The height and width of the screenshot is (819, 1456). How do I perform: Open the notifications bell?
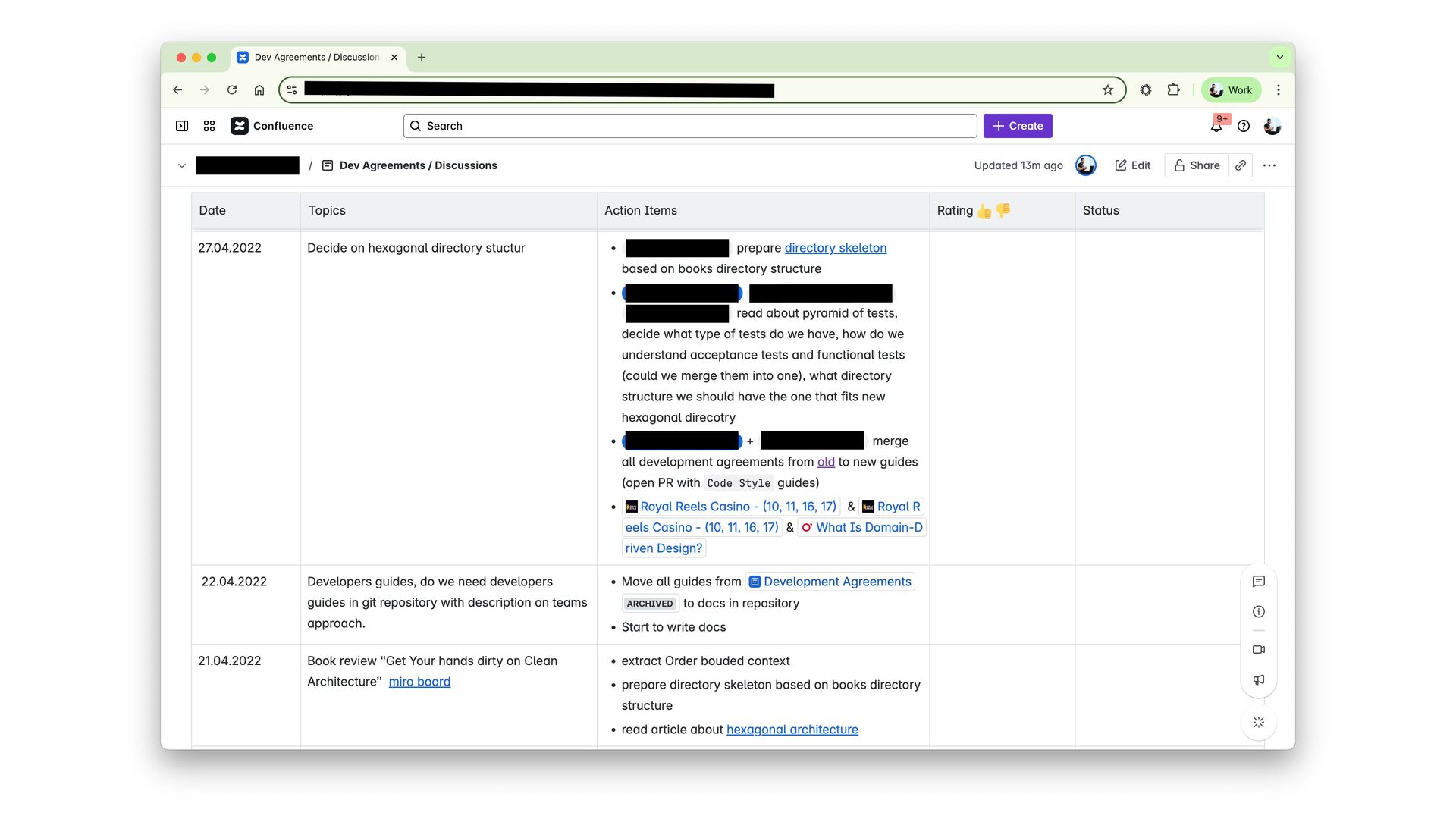coord(1216,127)
